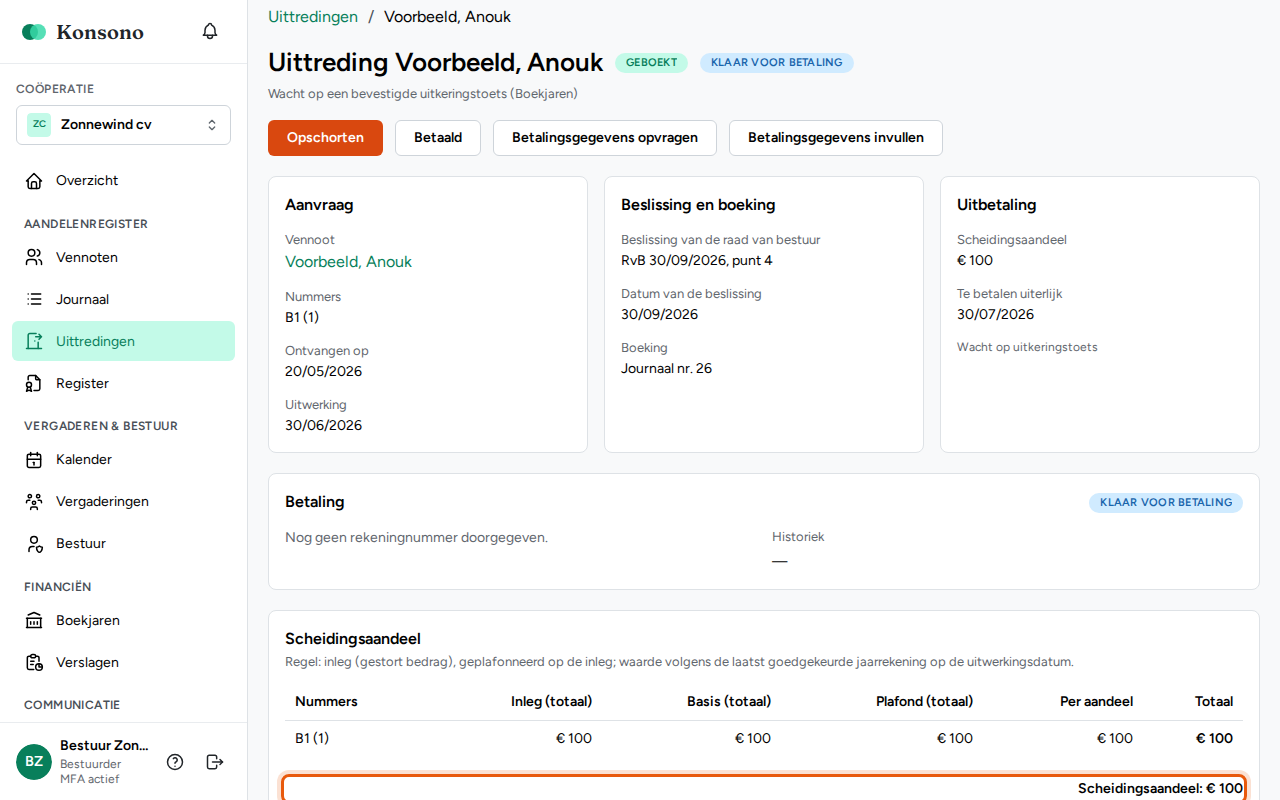This screenshot has width=1280, height=800.
Task: Click the Inleg (totaal) column header
Action: coord(551,702)
